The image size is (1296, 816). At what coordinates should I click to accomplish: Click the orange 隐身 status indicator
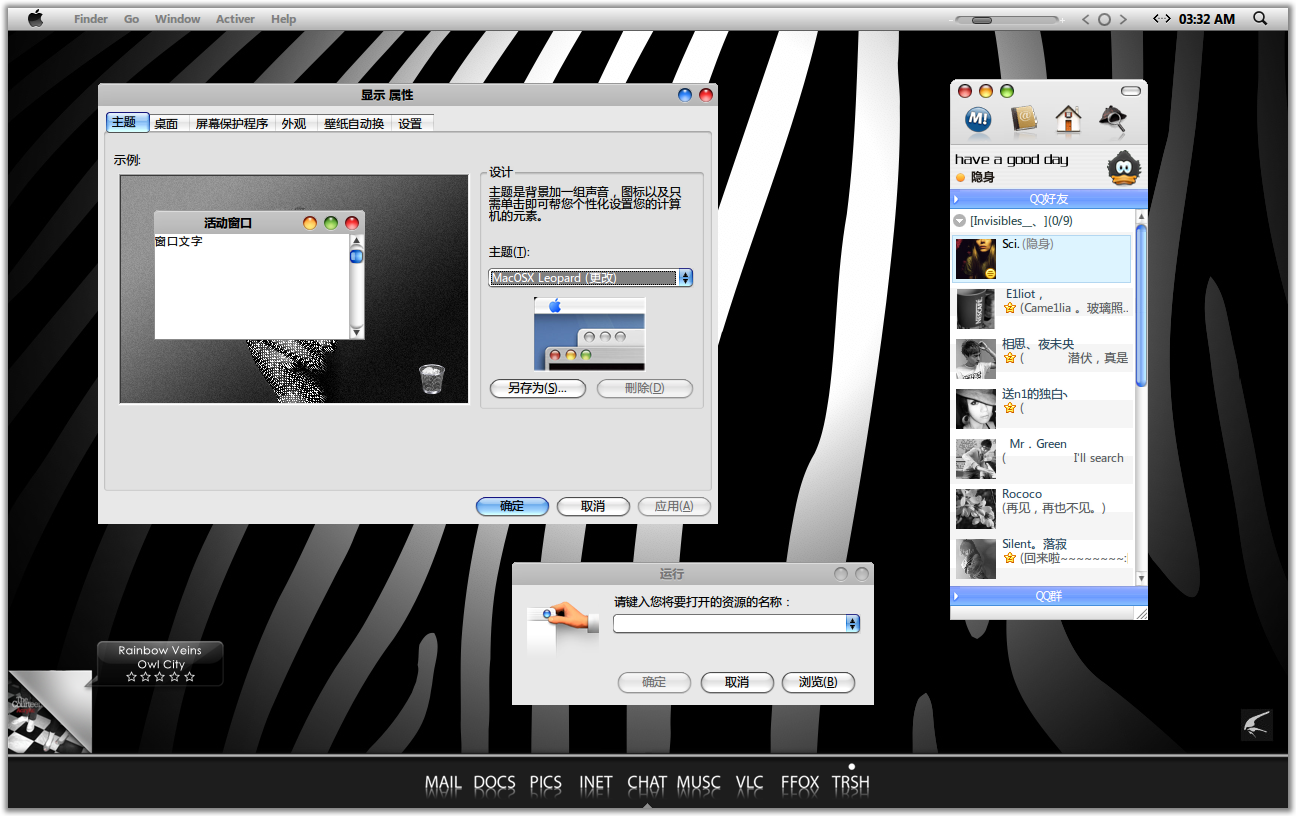960,177
